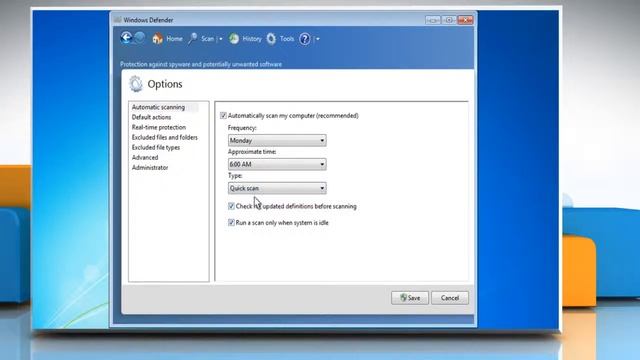Select Administrator in options list

[x=150, y=167]
